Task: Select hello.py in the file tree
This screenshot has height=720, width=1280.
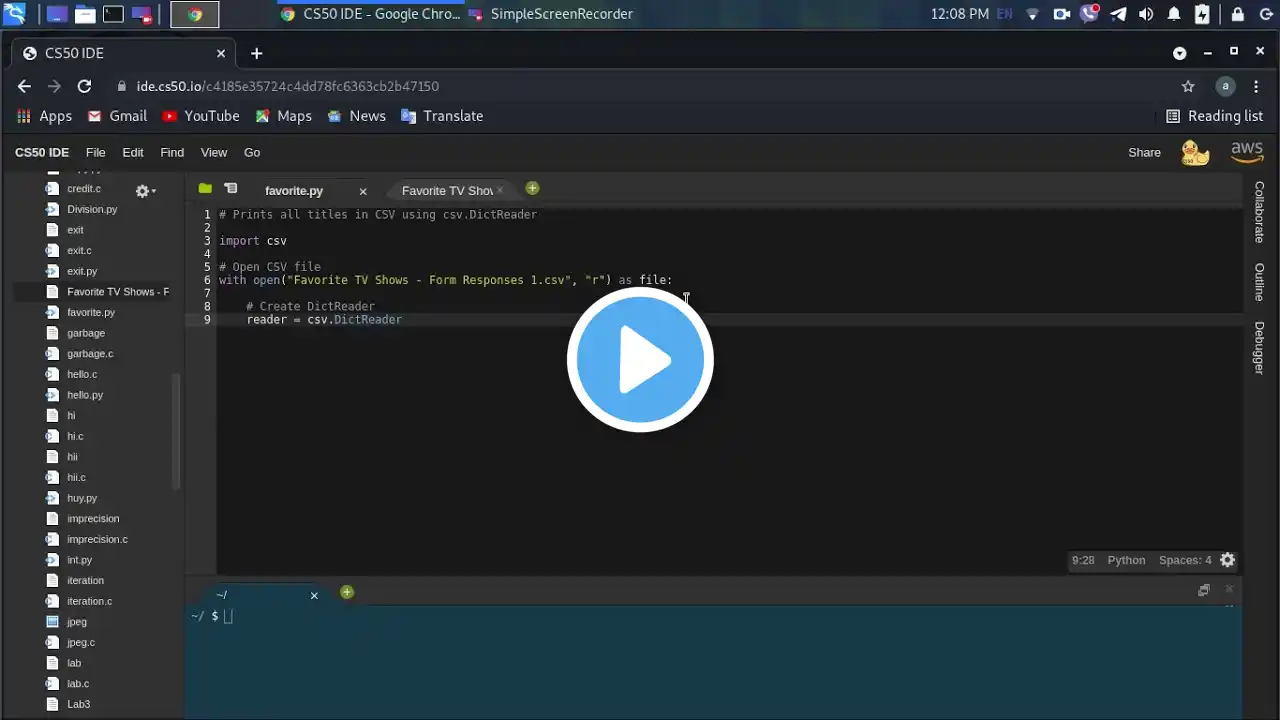Action: coord(85,395)
